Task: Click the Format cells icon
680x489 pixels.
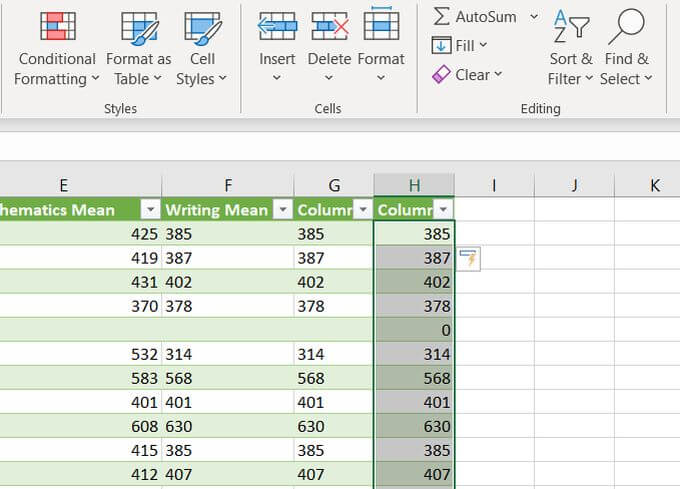Action: 381,27
